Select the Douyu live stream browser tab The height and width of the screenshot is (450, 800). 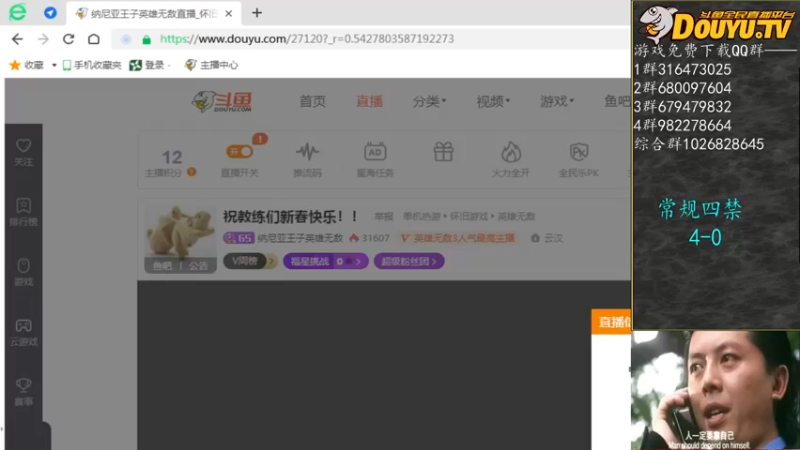(x=154, y=13)
